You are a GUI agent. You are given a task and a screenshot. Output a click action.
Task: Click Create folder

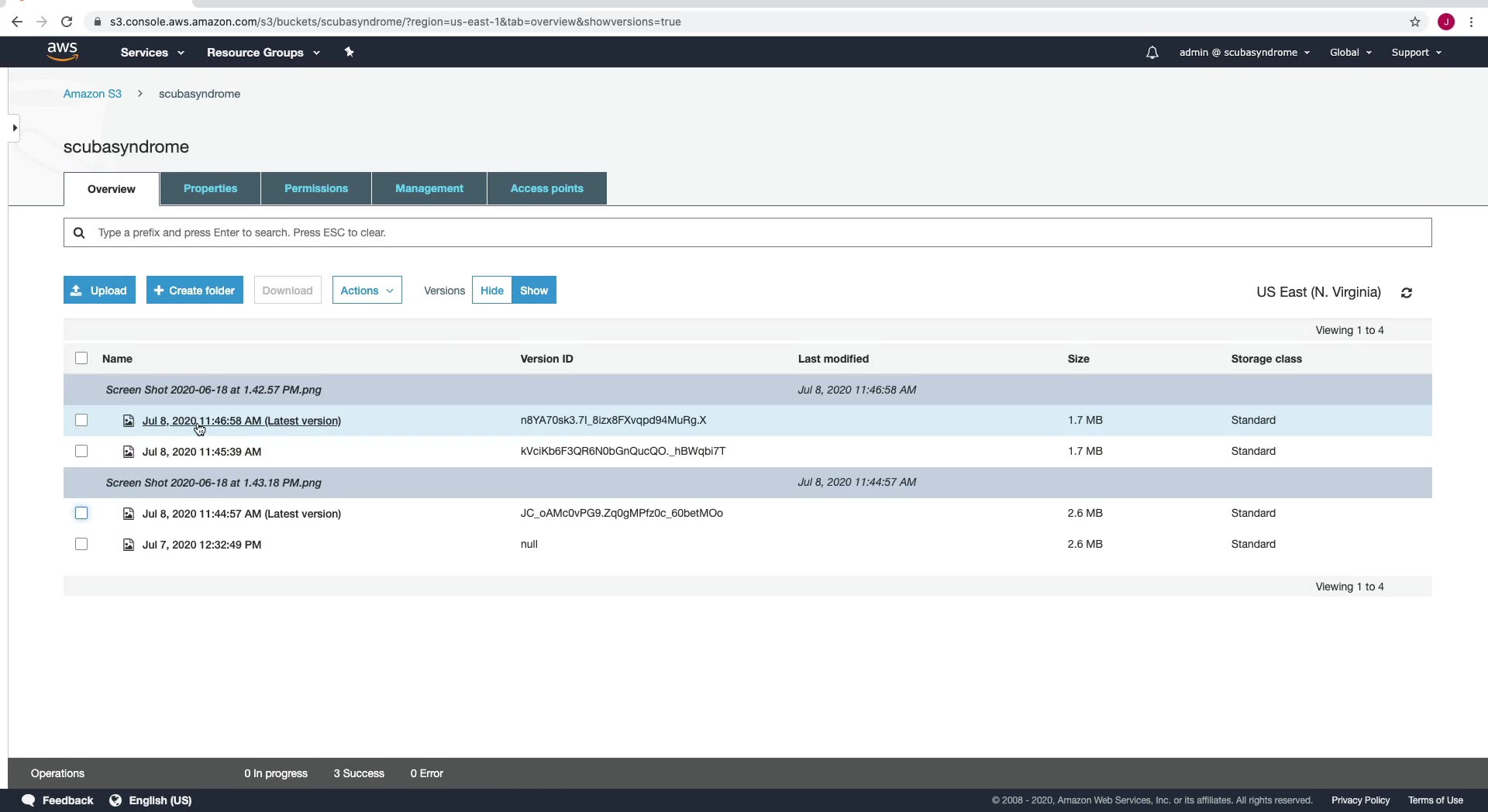(195, 291)
